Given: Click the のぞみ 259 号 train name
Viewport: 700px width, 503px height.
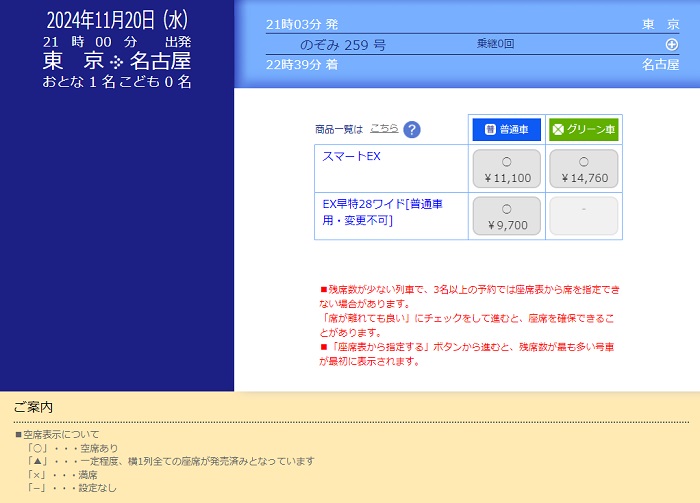Looking at the screenshot, I should pyautogui.click(x=343, y=46).
